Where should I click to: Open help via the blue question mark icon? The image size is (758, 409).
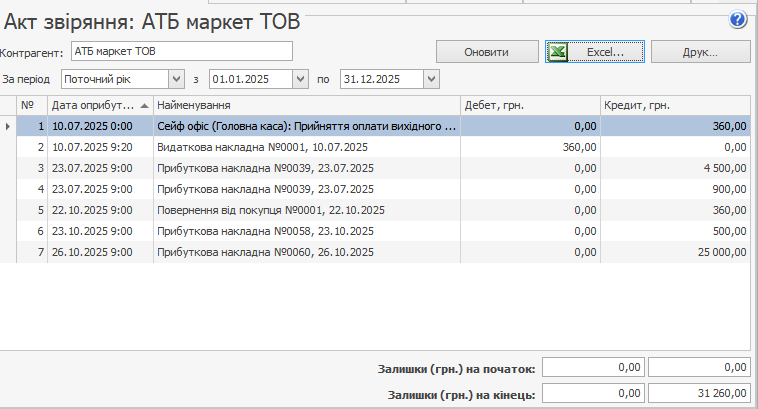click(739, 19)
